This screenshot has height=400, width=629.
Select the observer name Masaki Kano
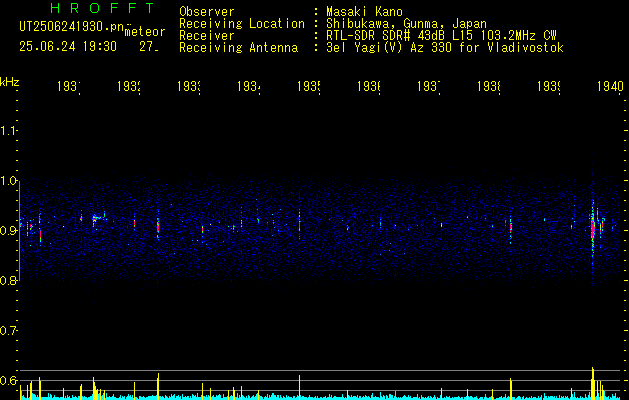pos(364,12)
